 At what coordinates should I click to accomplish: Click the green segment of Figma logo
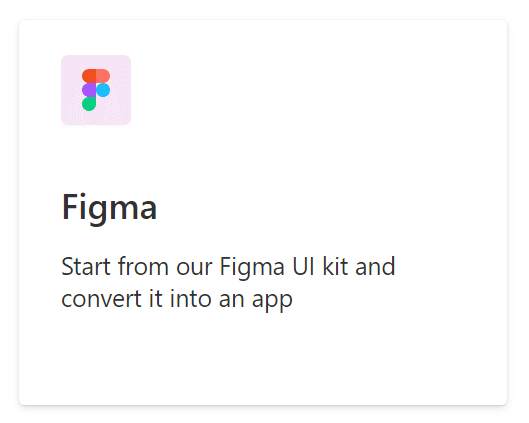[89, 104]
